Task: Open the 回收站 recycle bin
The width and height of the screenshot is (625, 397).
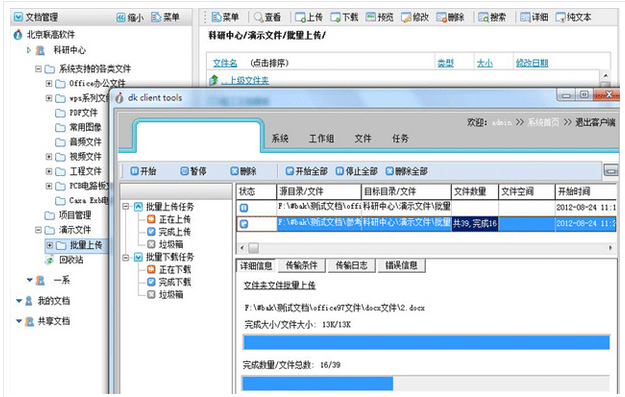Action: coord(71,260)
